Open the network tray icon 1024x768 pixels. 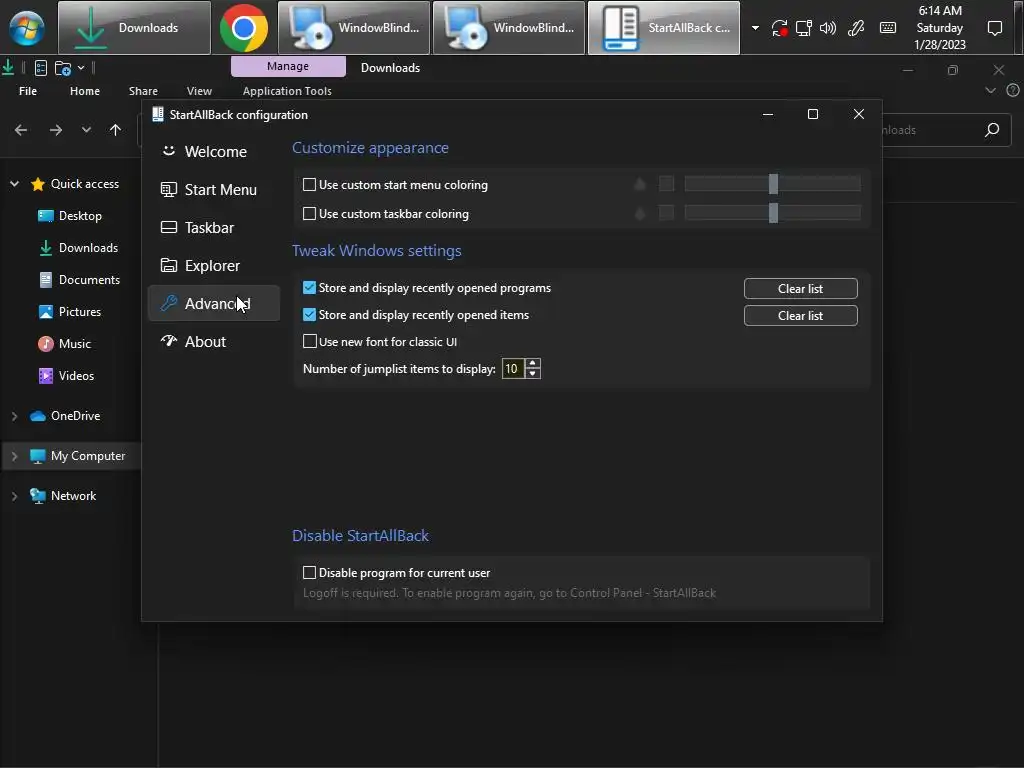click(803, 28)
